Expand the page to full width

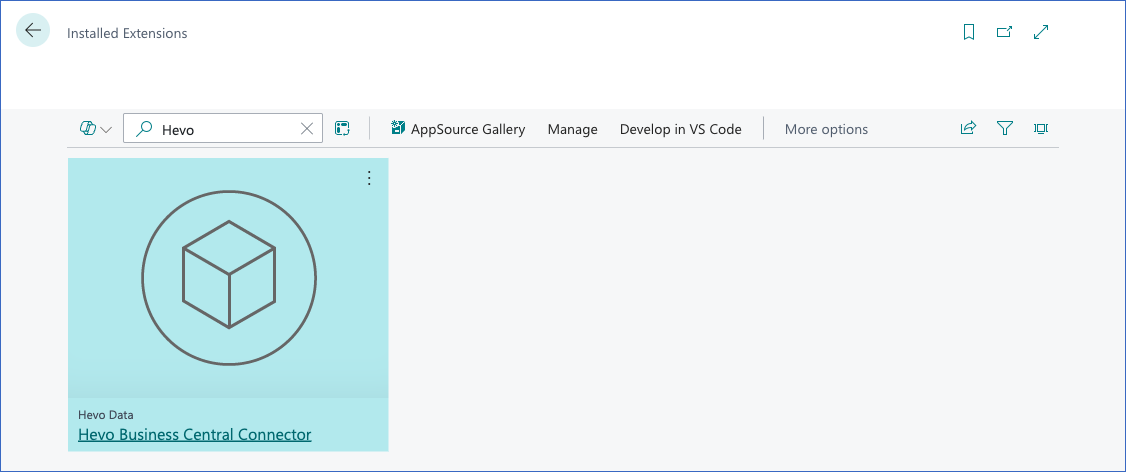1041,32
